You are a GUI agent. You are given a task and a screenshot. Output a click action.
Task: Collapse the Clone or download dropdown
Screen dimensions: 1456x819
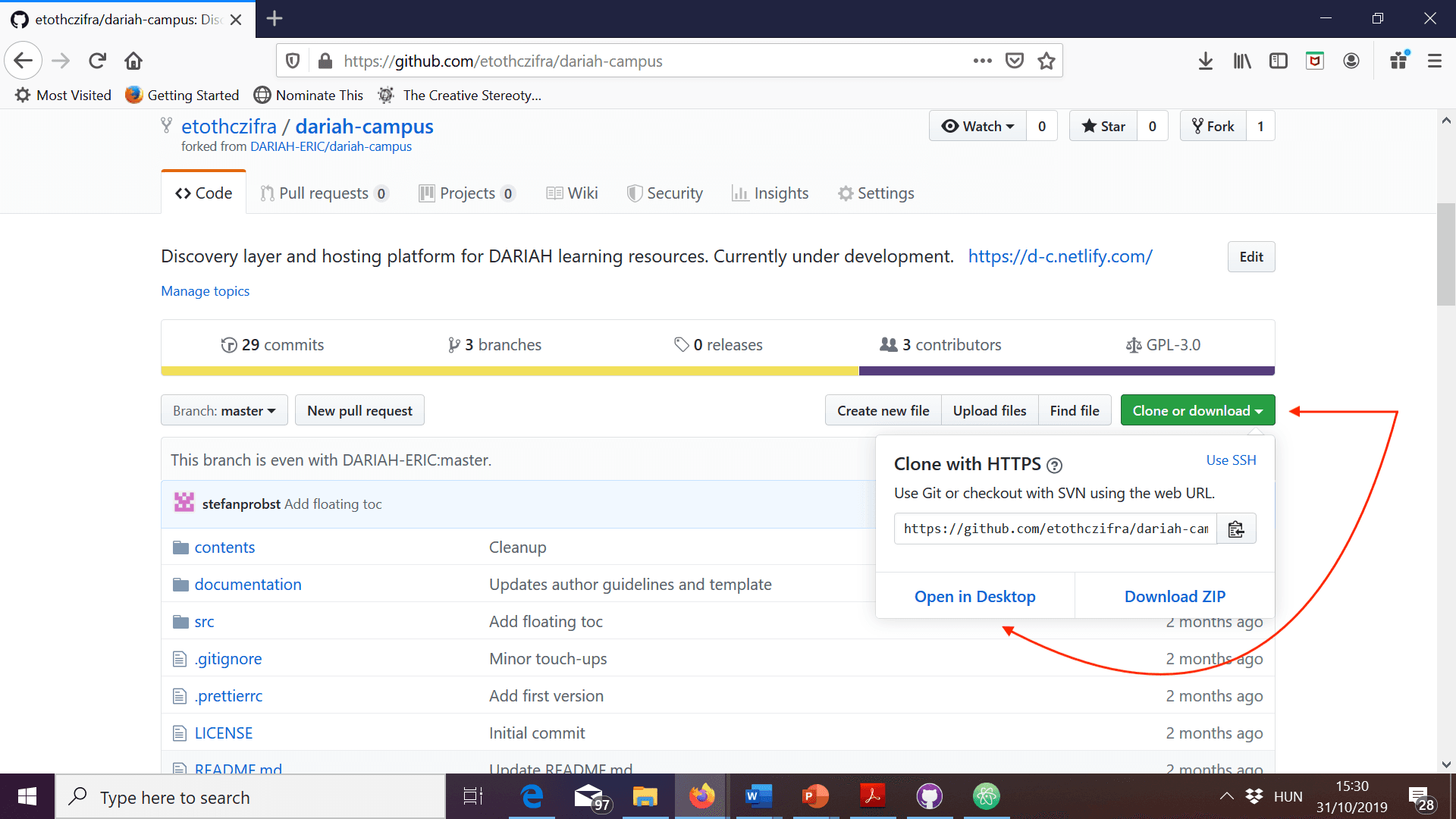click(1197, 410)
